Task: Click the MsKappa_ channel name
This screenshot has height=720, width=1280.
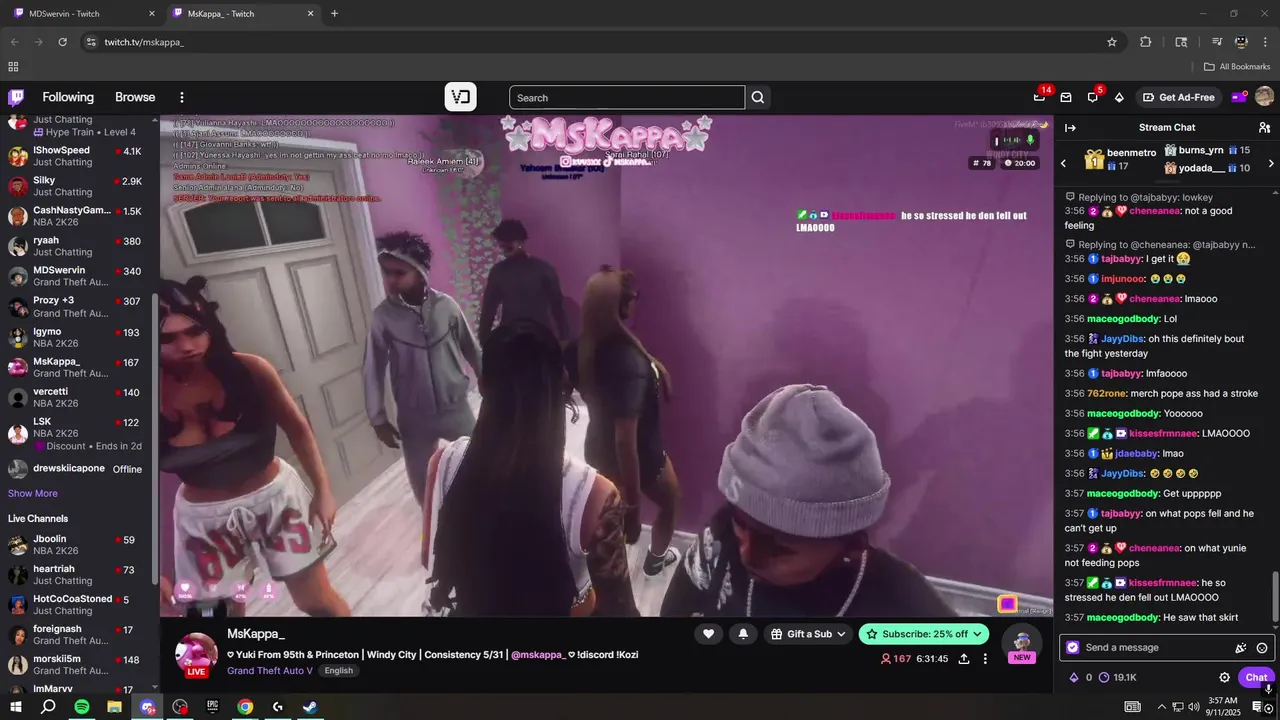Action: [x=256, y=634]
